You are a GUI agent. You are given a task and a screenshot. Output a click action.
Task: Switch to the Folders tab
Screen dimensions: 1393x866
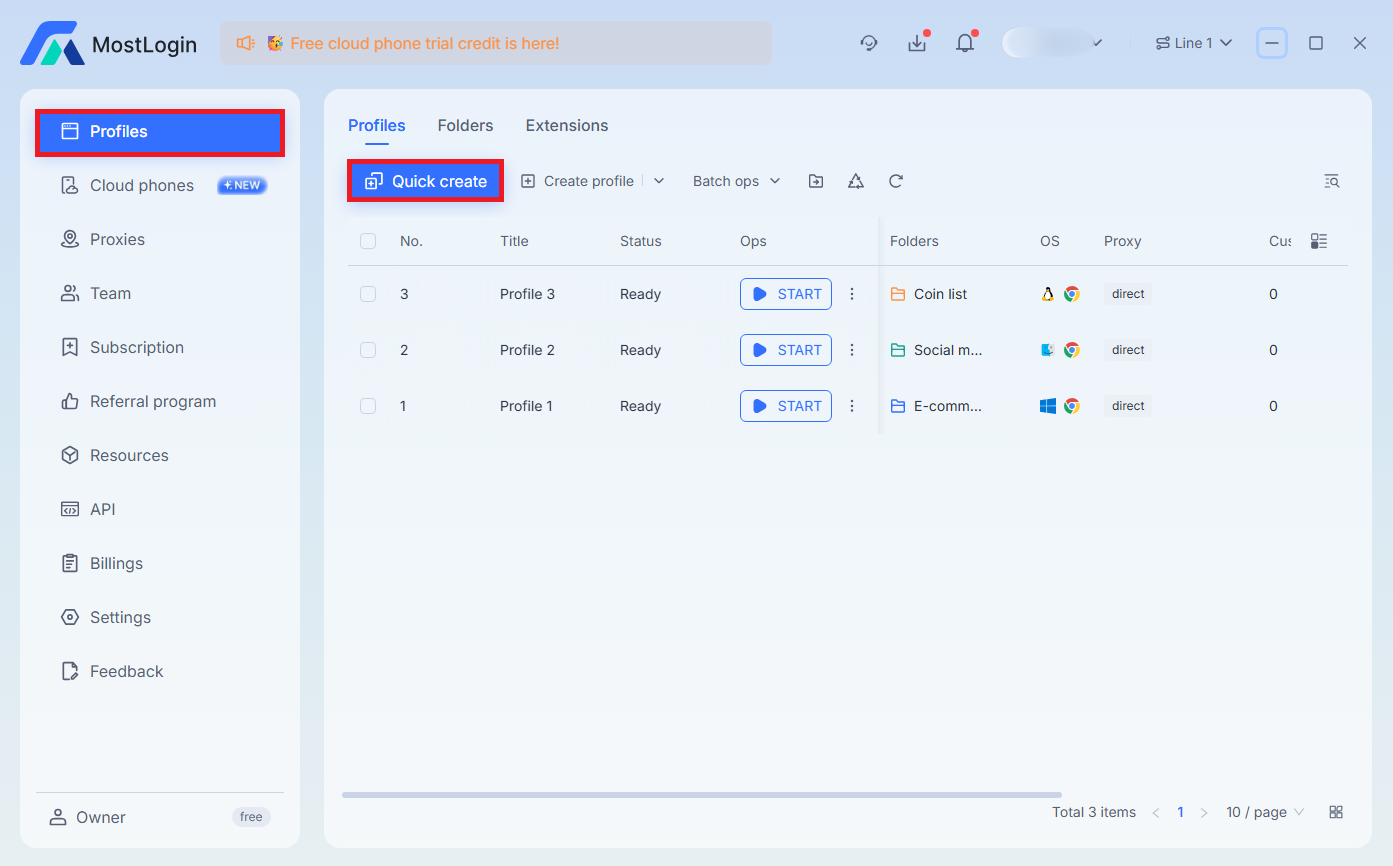point(465,125)
